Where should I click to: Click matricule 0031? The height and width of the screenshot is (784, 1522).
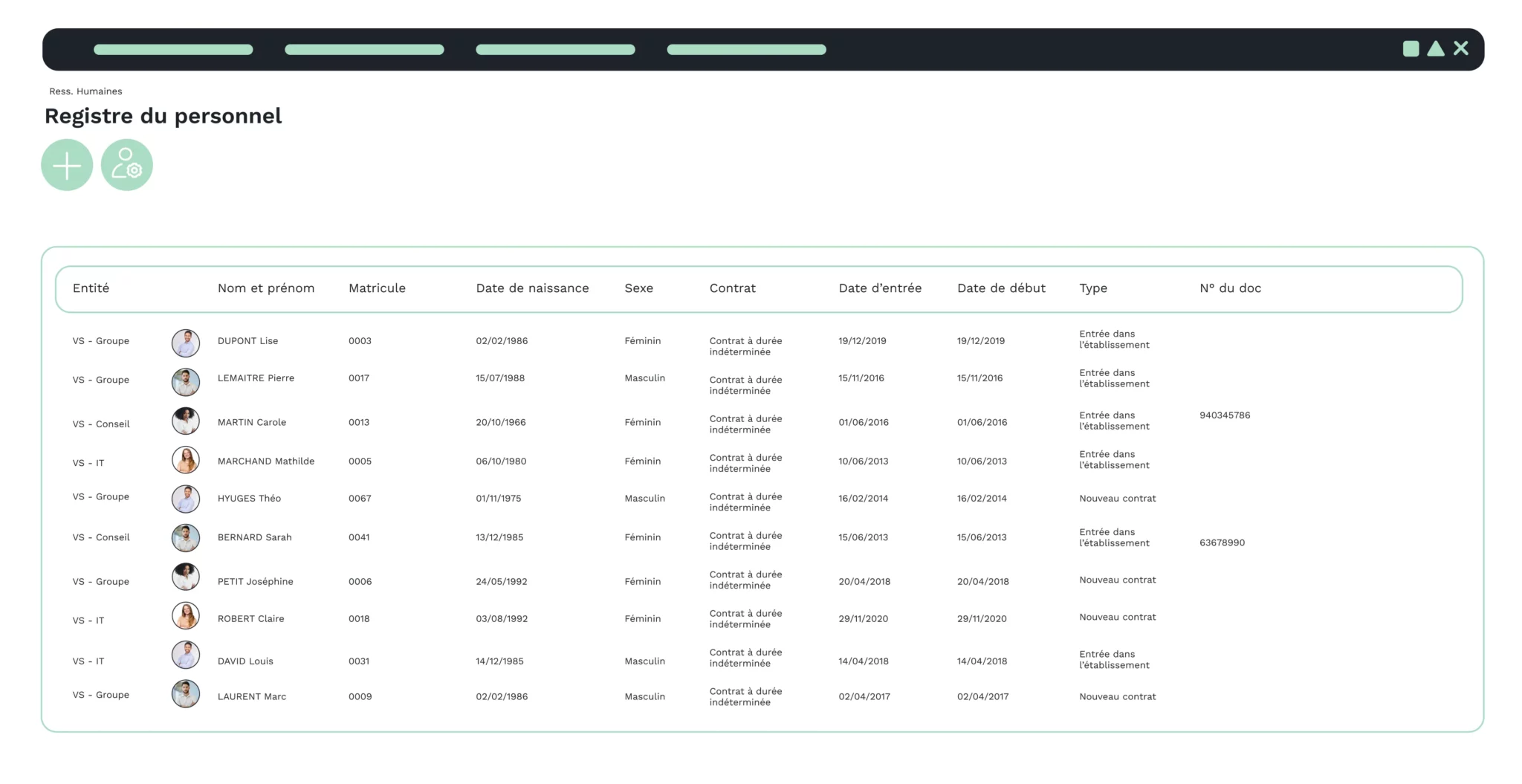(x=359, y=661)
